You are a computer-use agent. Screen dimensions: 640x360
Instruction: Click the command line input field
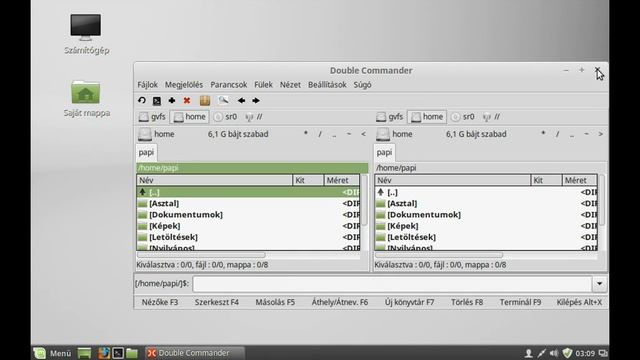[392, 284]
